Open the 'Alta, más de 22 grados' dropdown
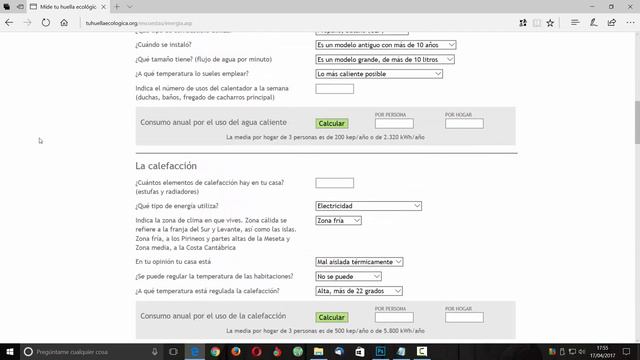 359,291
